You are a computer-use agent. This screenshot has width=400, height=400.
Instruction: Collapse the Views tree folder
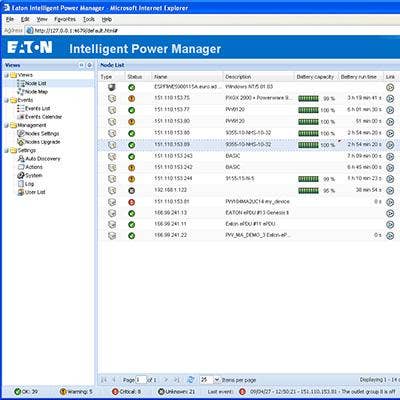coord(6,75)
